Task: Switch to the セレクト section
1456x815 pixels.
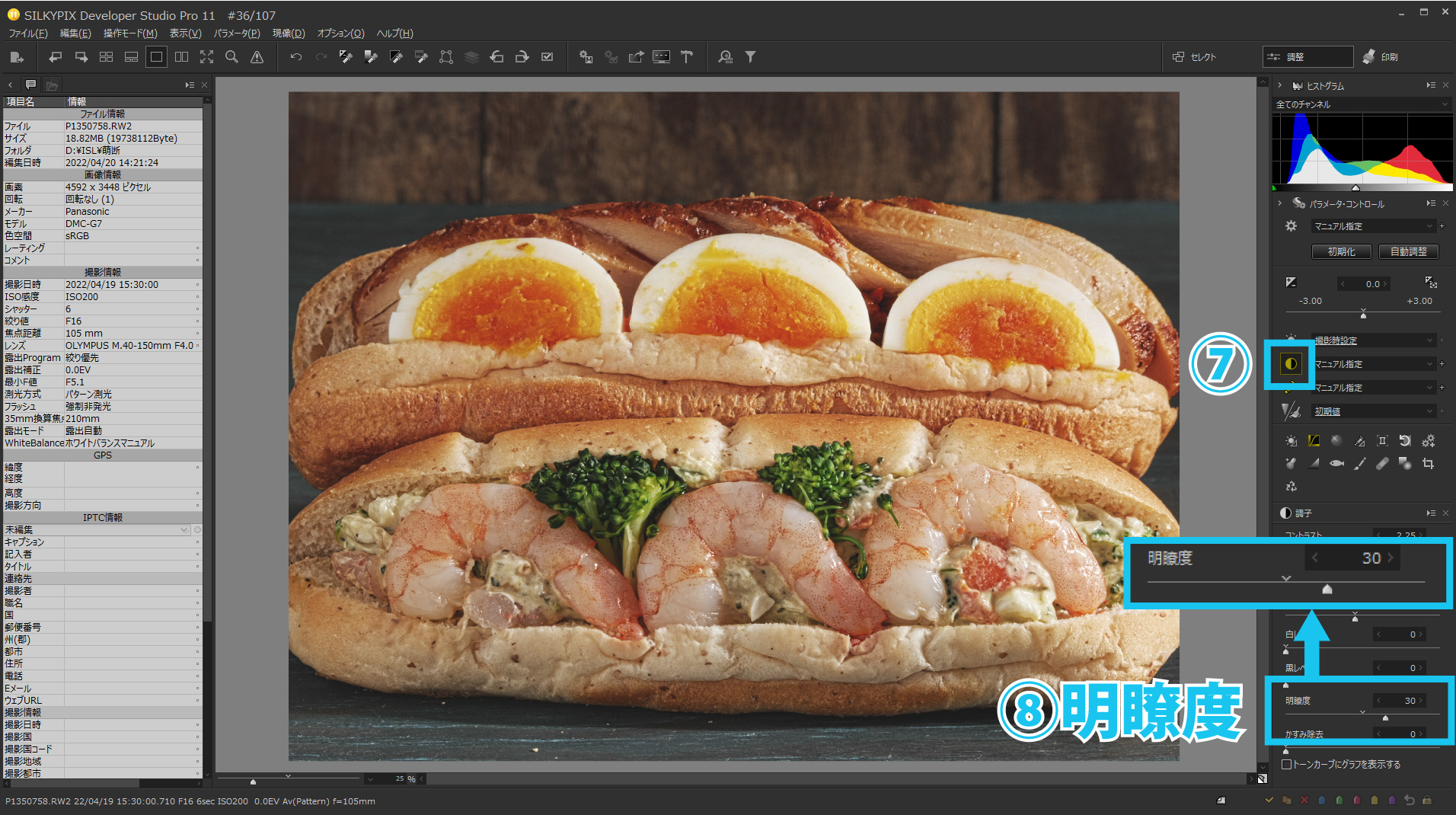Action: 1195,57
